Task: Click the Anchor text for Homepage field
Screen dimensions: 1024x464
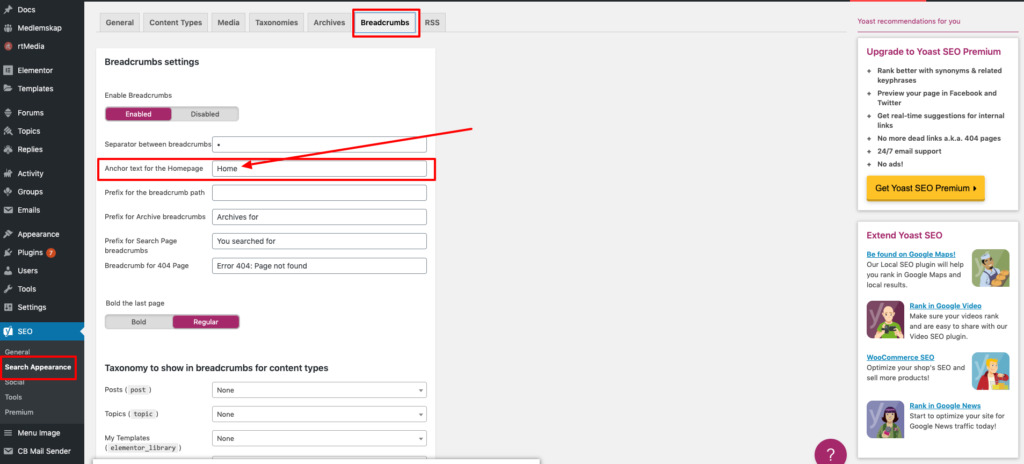Action: [x=319, y=169]
